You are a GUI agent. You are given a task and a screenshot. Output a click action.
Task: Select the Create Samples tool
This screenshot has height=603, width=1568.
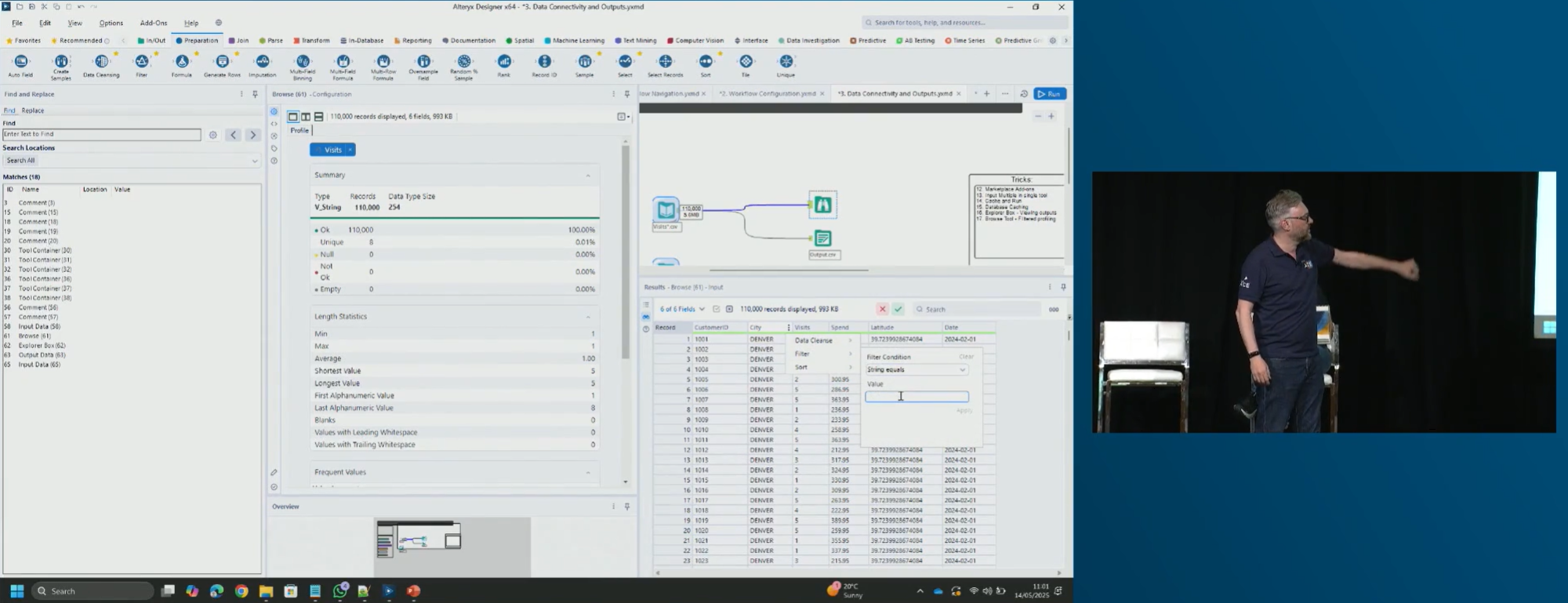[61, 66]
